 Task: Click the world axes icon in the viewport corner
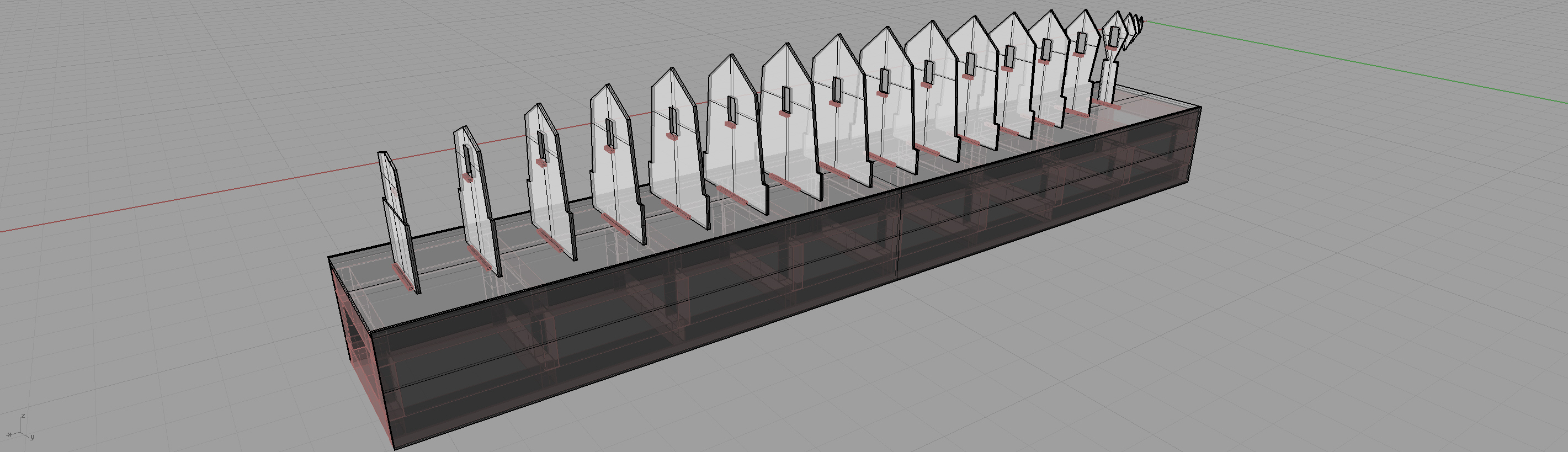click(x=20, y=428)
